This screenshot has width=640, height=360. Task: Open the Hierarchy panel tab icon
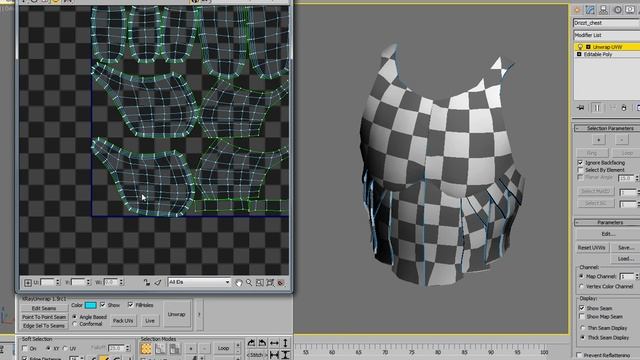(604, 10)
